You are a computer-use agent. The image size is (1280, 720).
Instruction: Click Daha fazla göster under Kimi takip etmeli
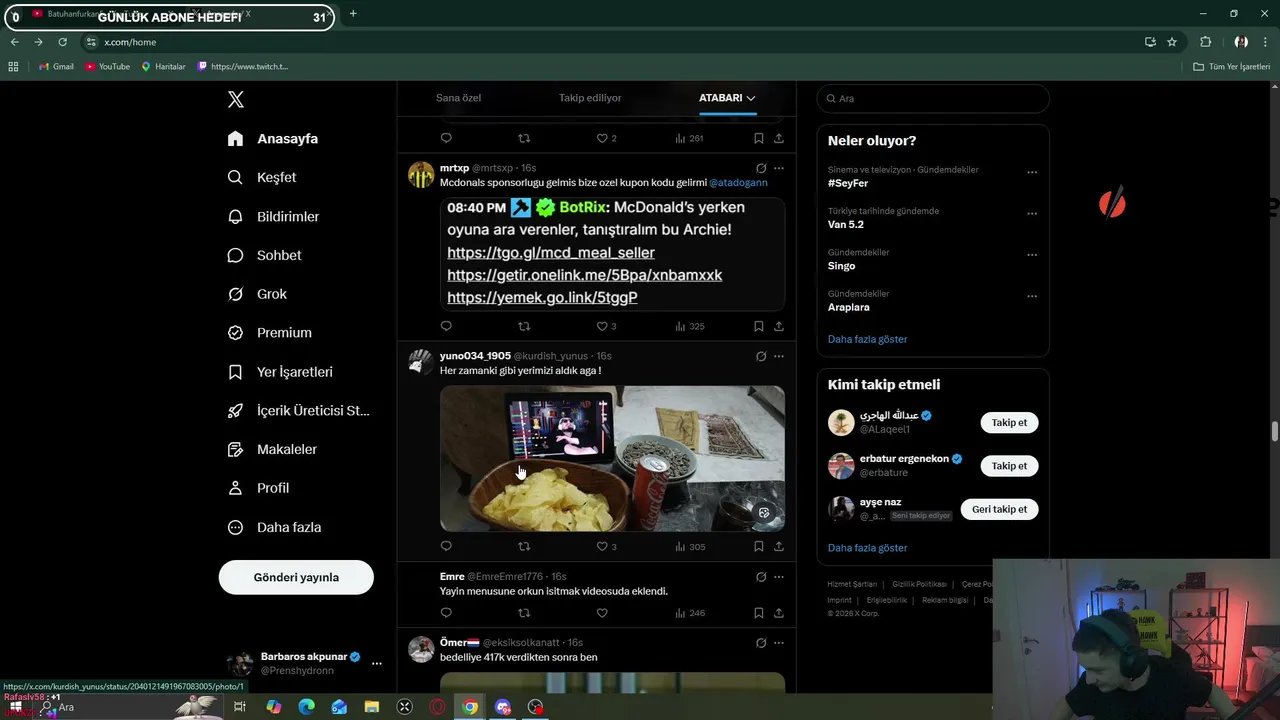tap(867, 548)
